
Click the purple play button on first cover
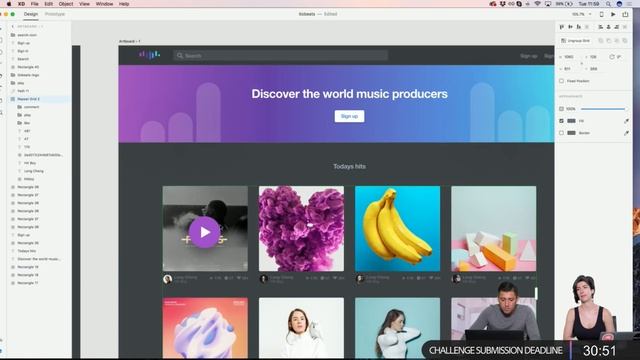coord(204,232)
